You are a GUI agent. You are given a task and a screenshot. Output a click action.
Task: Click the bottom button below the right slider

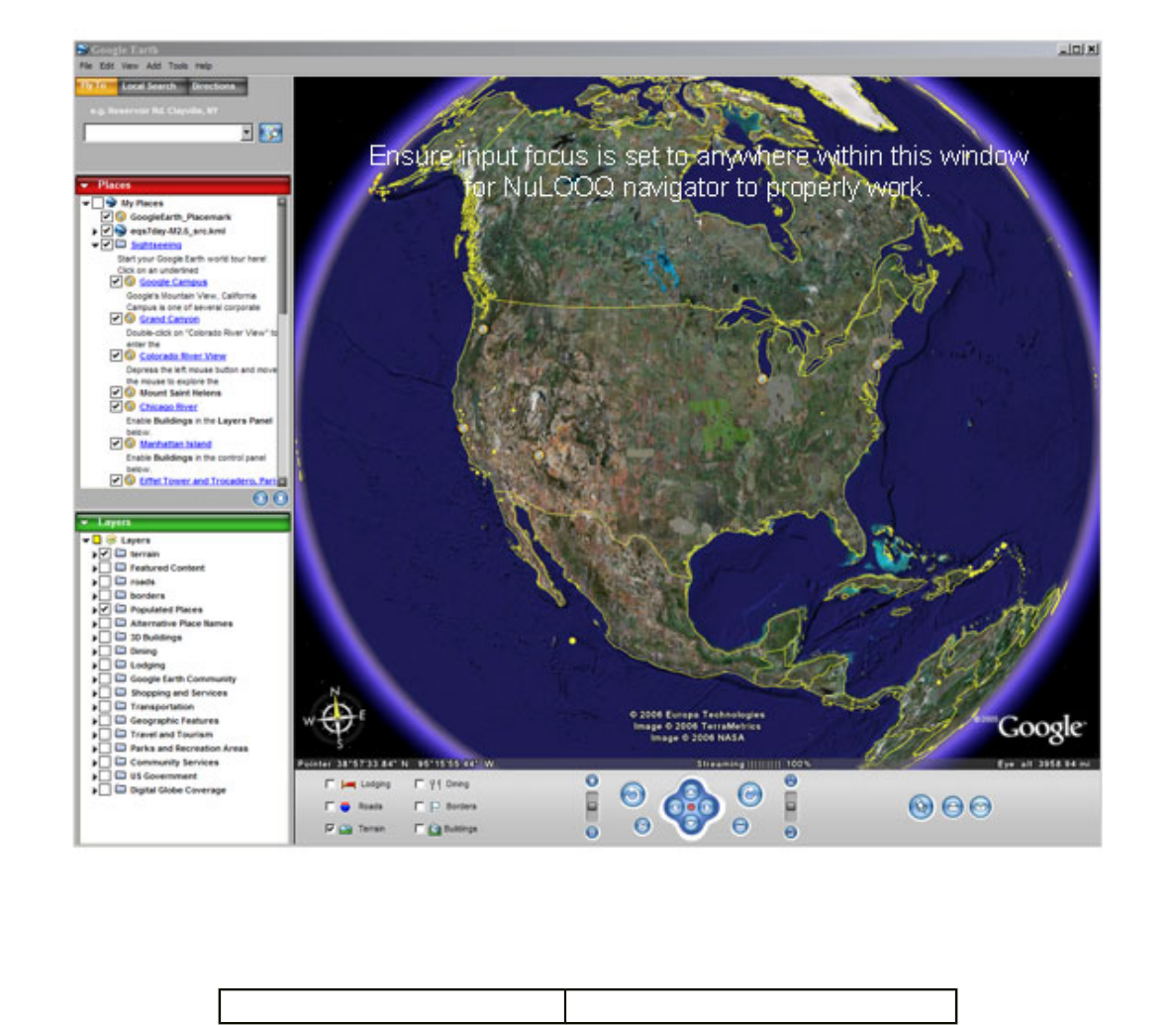[x=791, y=832]
